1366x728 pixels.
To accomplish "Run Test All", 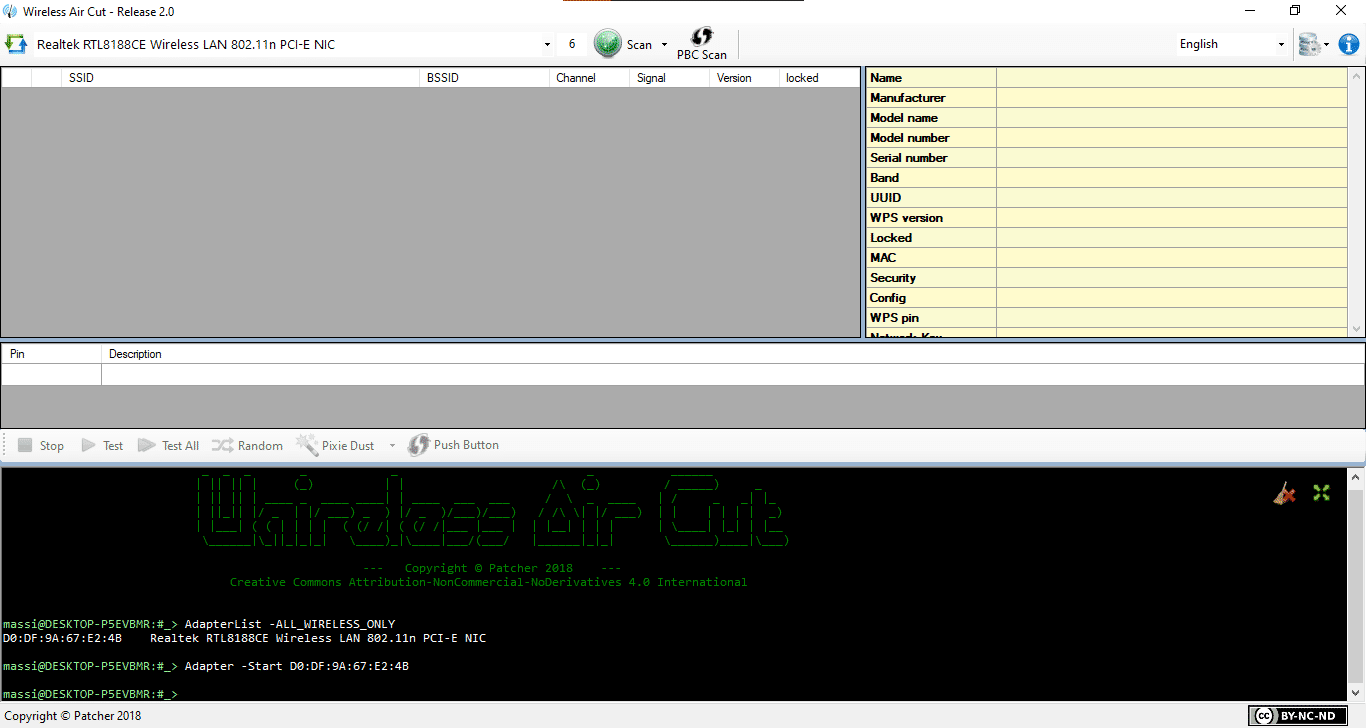I will pos(168,446).
